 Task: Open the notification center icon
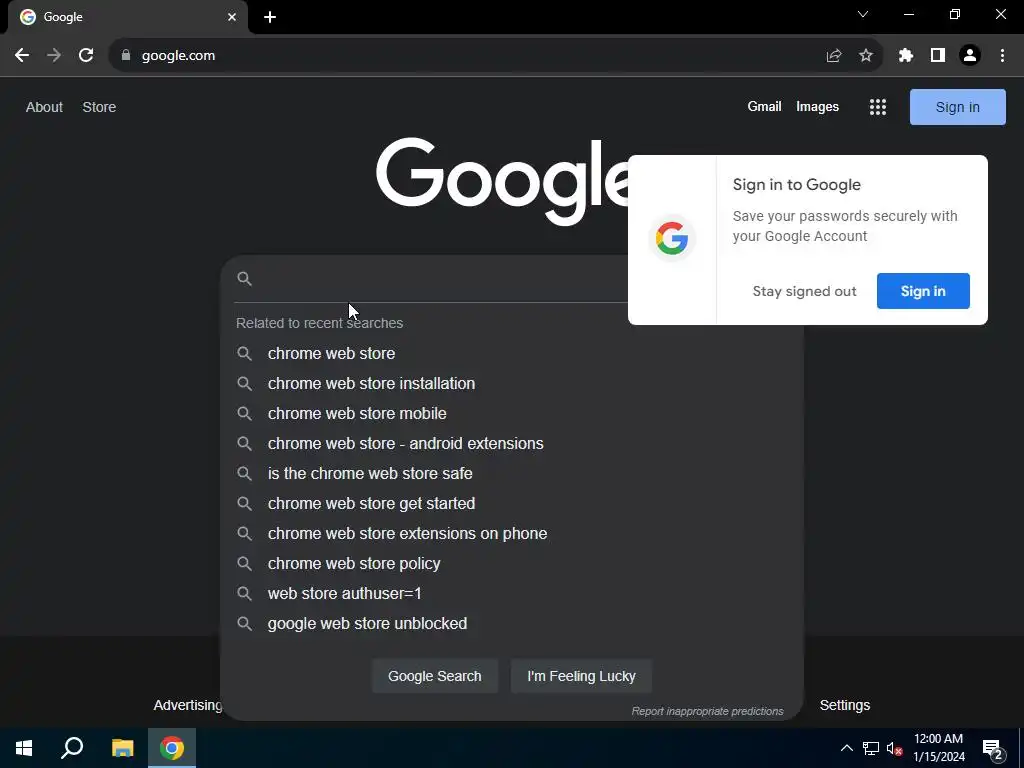tap(993, 749)
